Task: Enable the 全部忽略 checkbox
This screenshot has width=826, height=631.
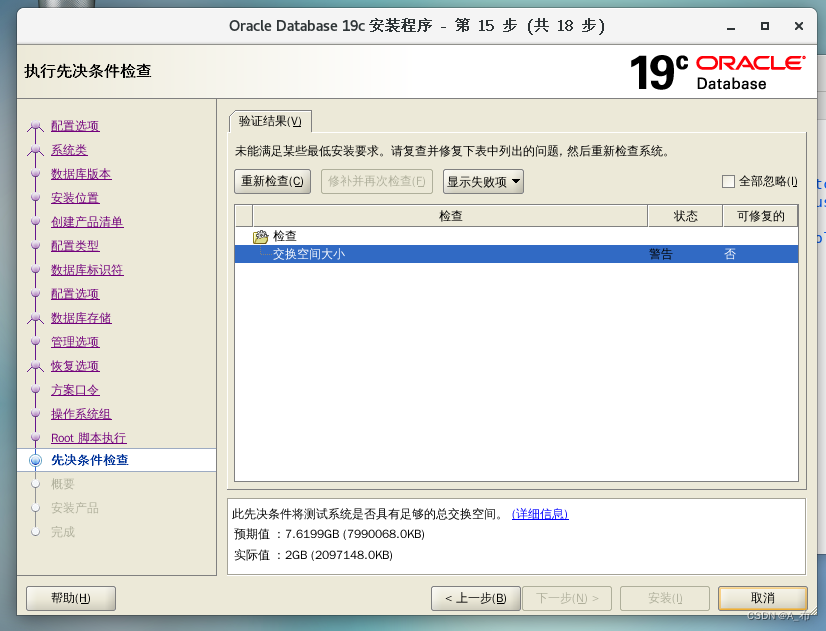Action: (x=728, y=182)
